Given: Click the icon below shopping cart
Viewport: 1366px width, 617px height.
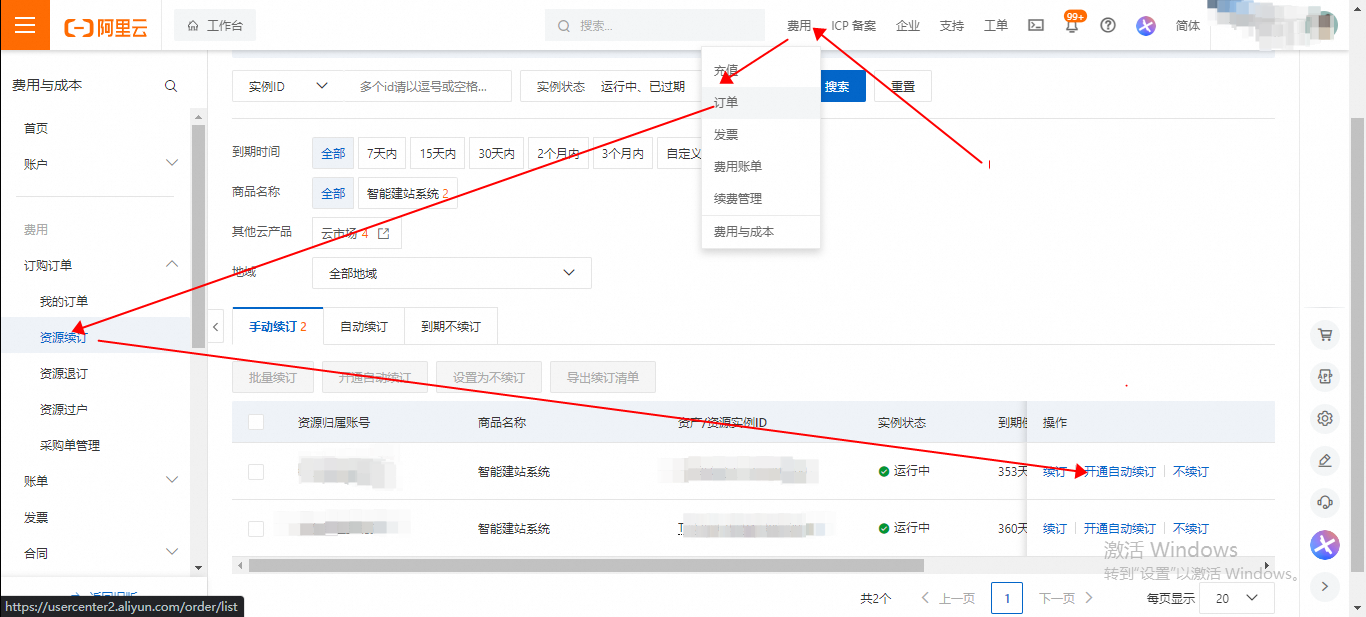Looking at the screenshot, I should (x=1325, y=377).
